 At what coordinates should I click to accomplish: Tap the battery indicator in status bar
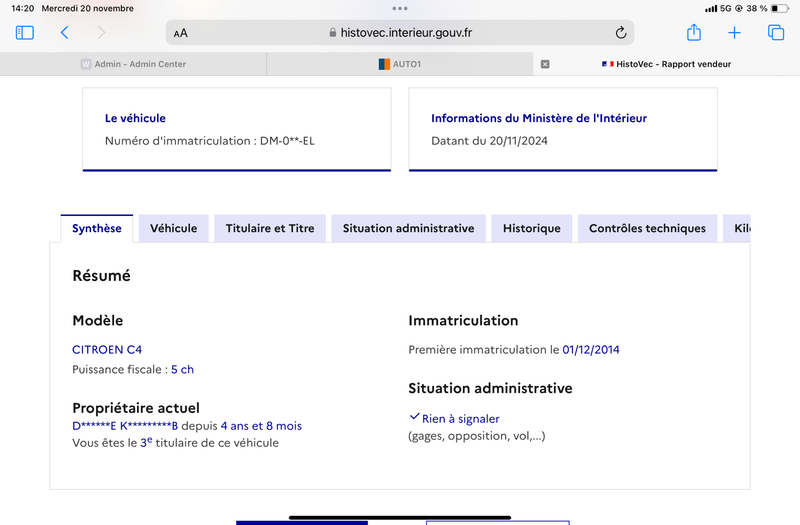coord(780,8)
